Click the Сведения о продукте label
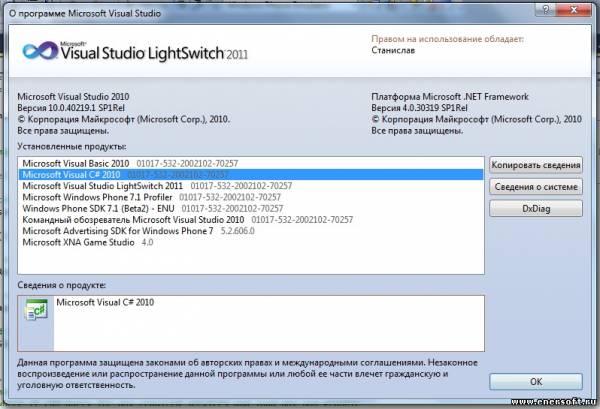 pos(62,285)
